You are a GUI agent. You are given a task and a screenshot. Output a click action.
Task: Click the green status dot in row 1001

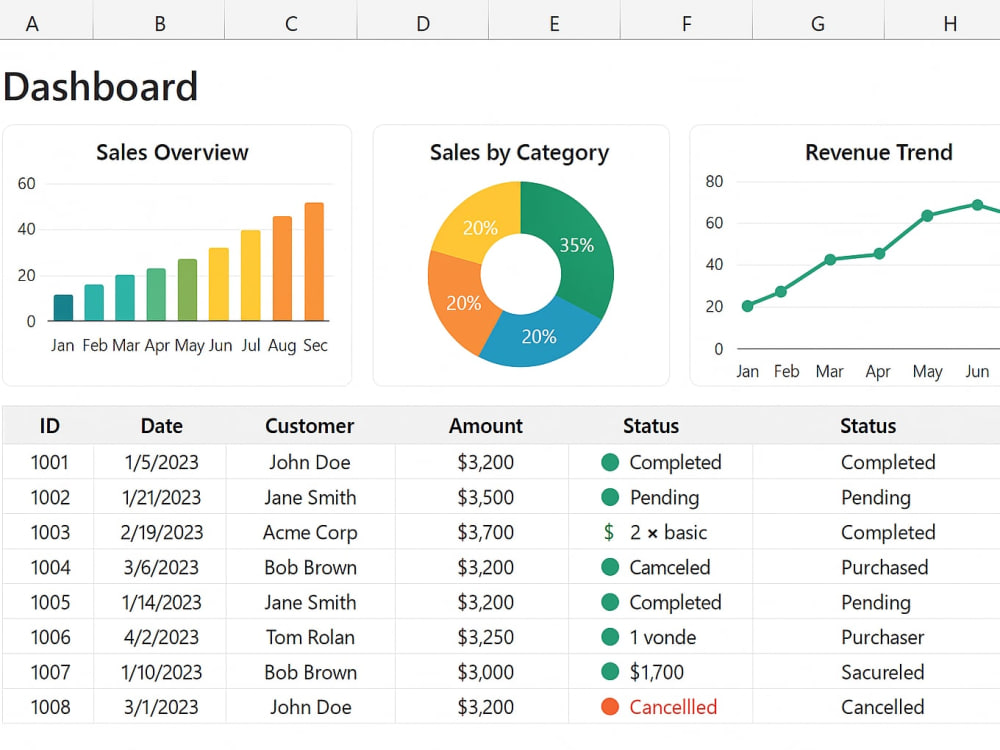pos(610,462)
